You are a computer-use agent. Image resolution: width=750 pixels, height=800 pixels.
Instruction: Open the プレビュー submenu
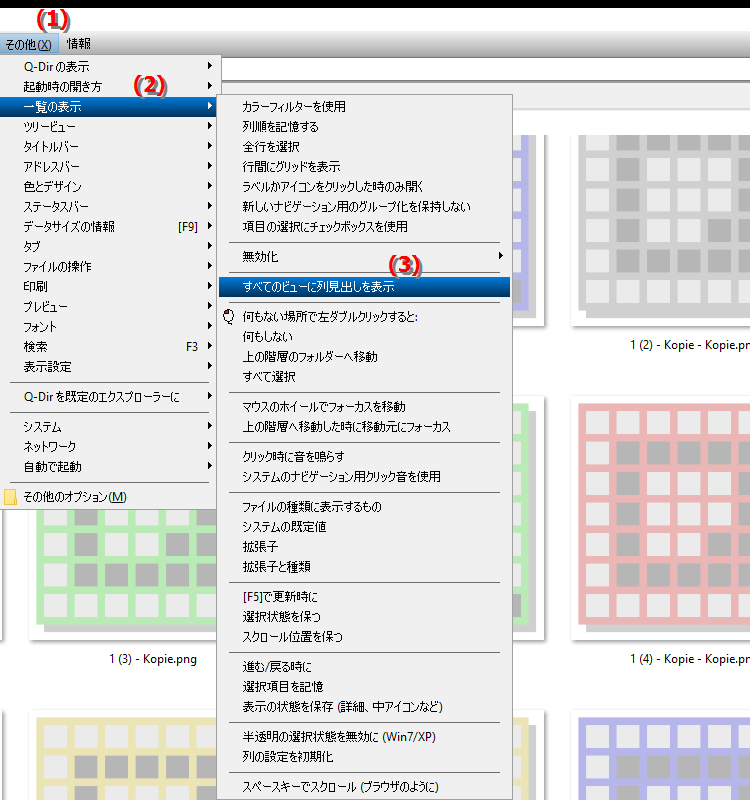click(x=108, y=307)
